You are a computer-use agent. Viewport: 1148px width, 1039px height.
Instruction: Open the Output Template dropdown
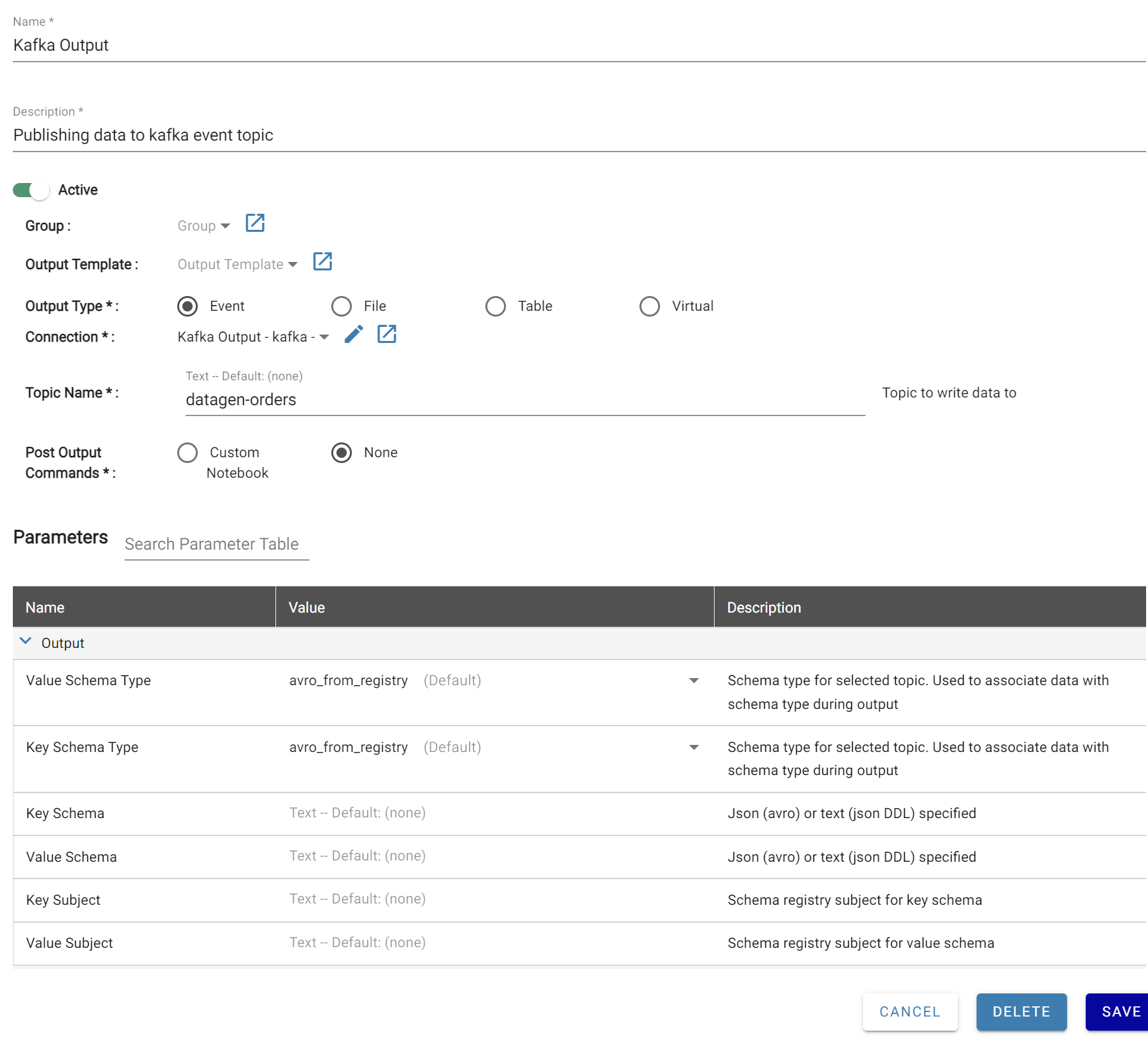click(238, 265)
